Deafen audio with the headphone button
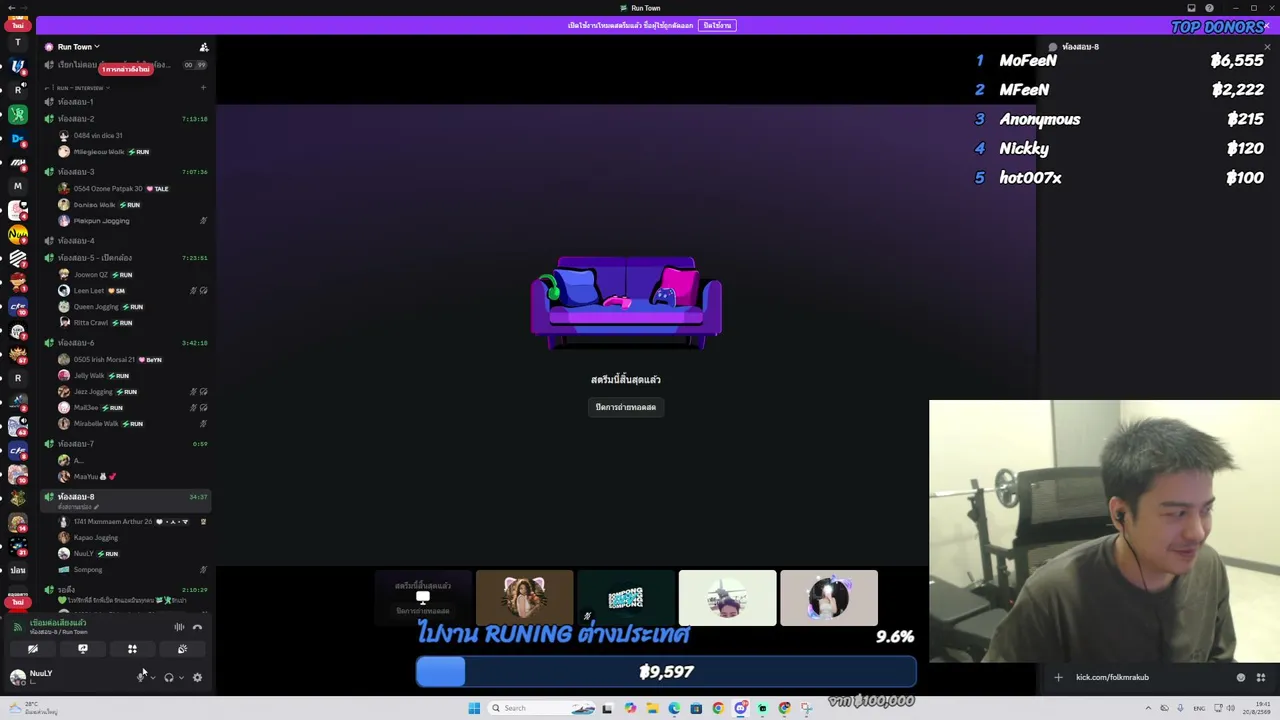 point(168,677)
